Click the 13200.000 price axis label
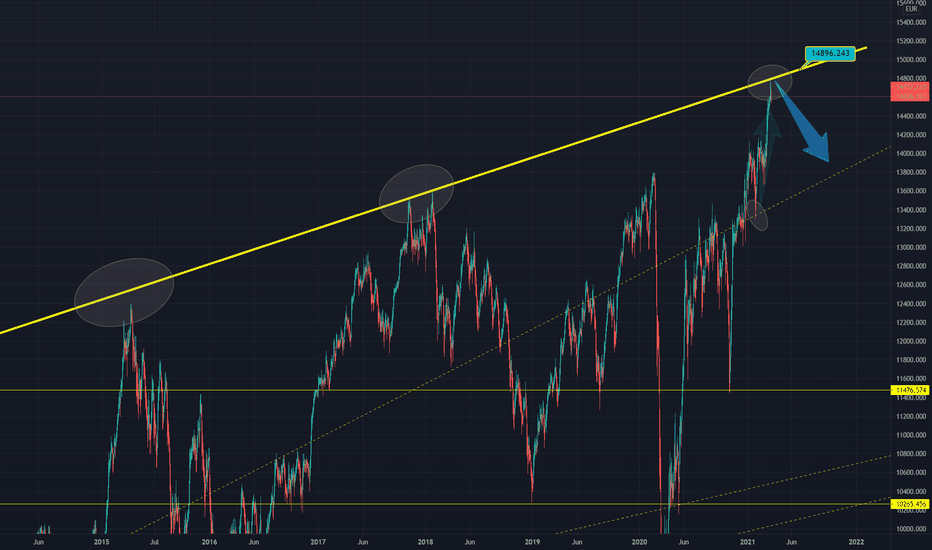This screenshot has width=932, height=550. click(x=911, y=228)
